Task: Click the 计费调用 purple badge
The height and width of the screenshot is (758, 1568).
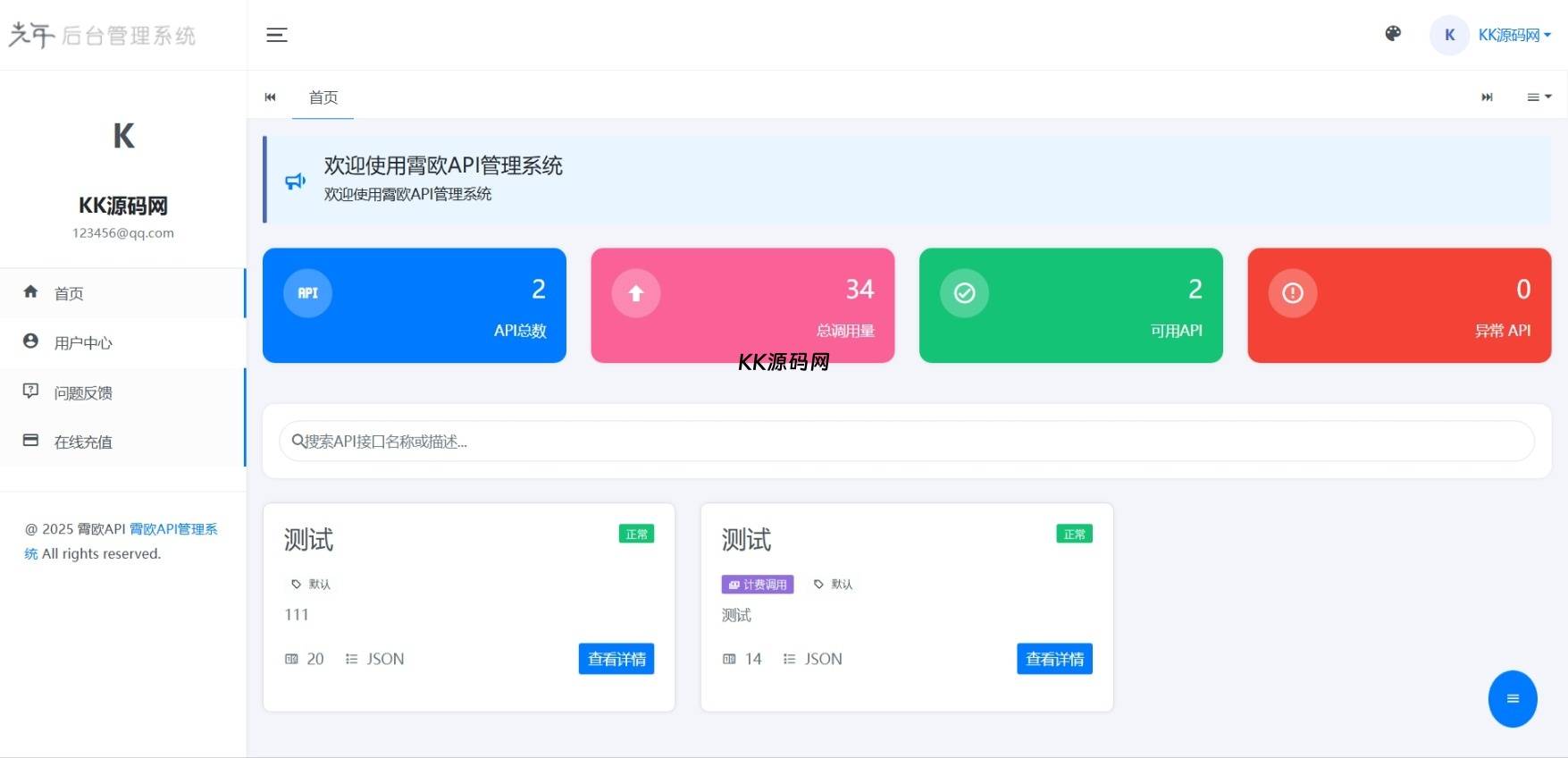Action: click(758, 585)
